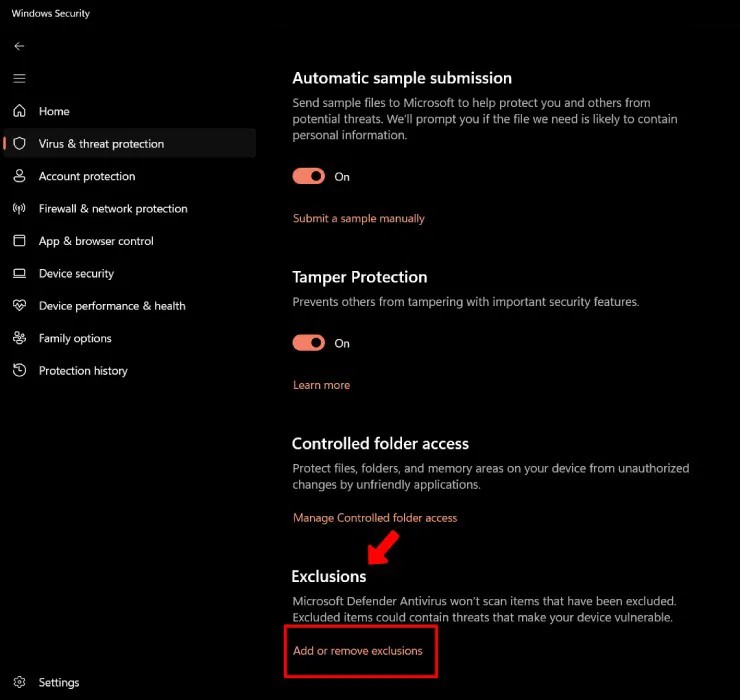Image resolution: width=740 pixels, height=700 pixels.
Task: Click the back arrow icon
Action: coord(19,46)
